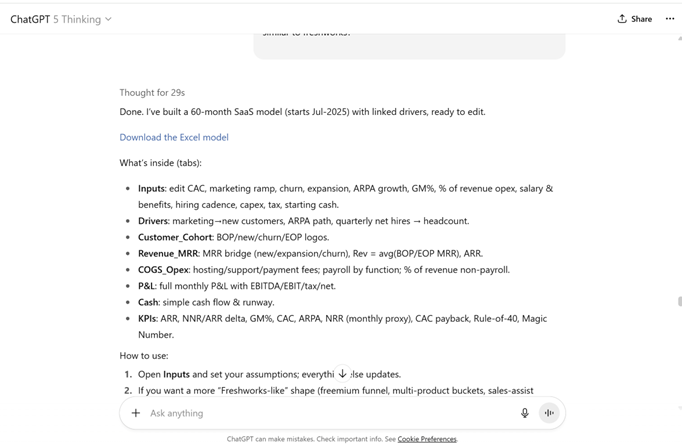Launch voice mode with waveform icon
The image size is (682, 444).
tap(549, 413)
